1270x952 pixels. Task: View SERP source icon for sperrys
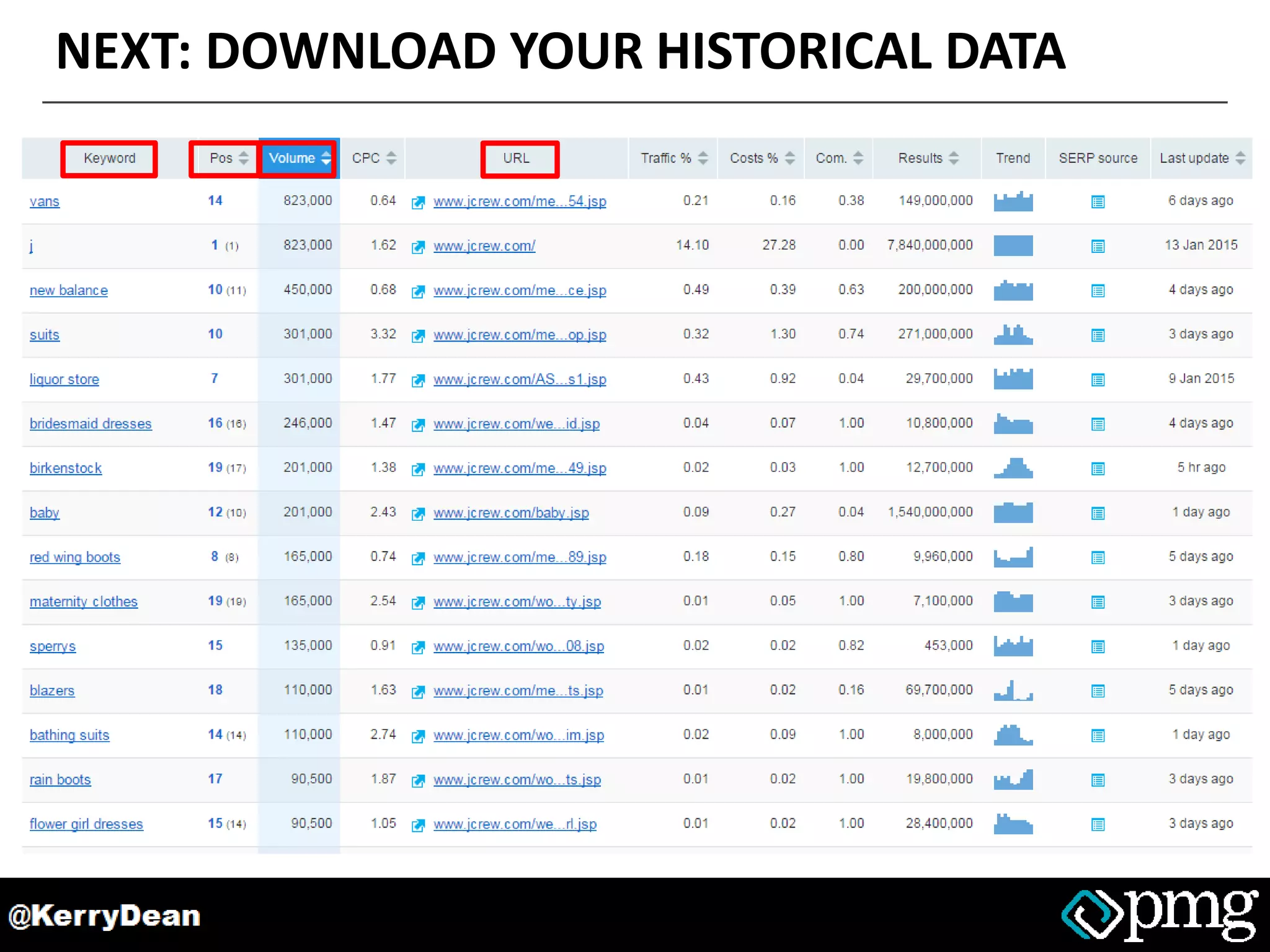1098,647
